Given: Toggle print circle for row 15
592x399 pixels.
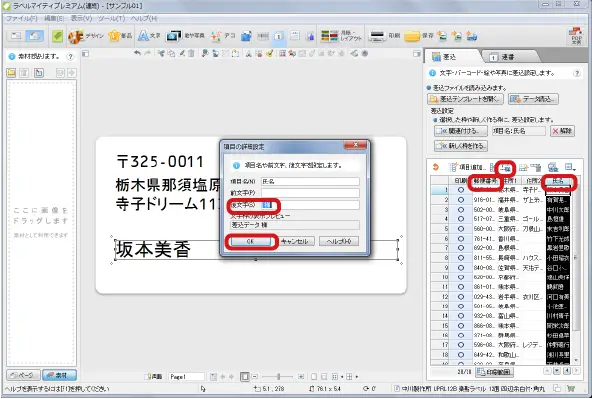Looking at the screenshot, I should point(461,325).
